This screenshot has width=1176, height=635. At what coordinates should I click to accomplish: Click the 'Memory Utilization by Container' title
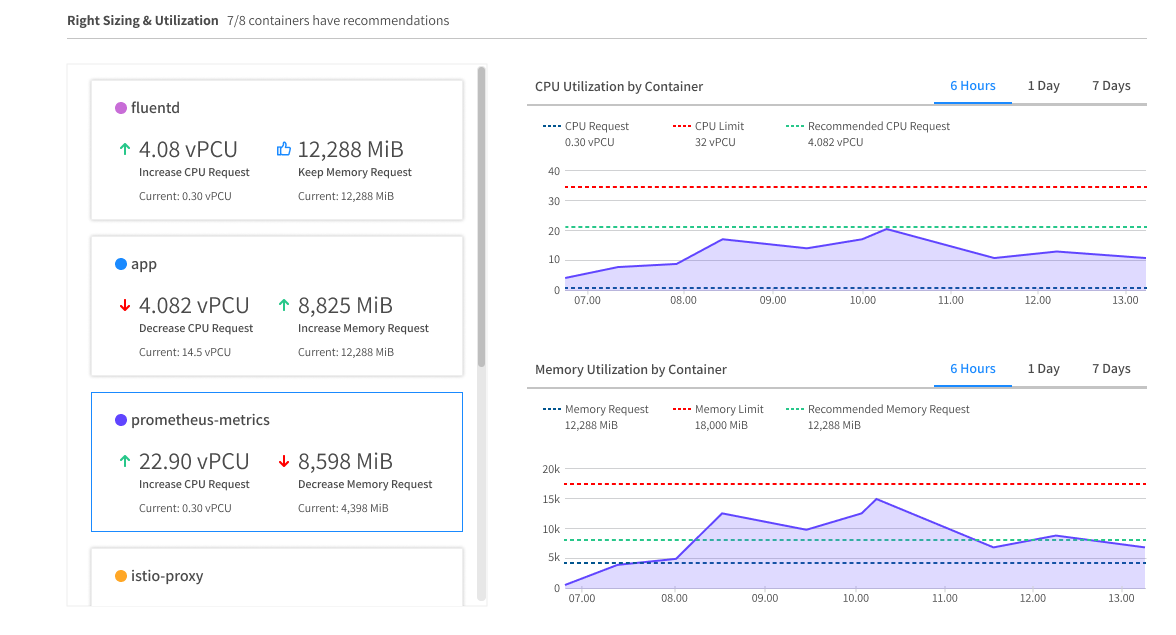tap(631, 370)
